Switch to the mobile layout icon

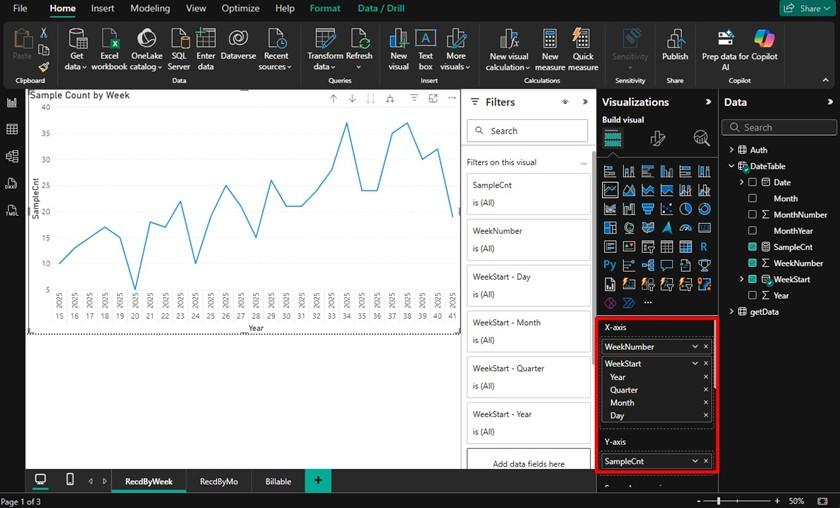(x=69, y=481)
